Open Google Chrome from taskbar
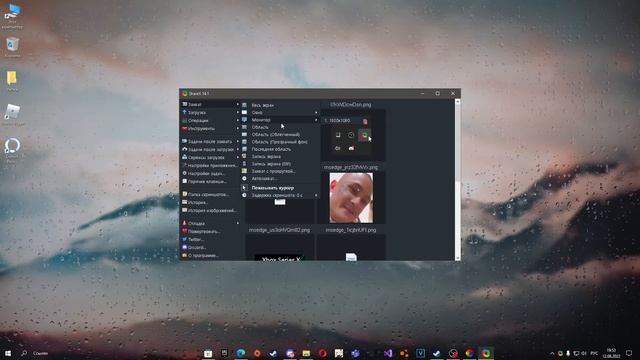 pyautogui.click(x=469, y=353)
